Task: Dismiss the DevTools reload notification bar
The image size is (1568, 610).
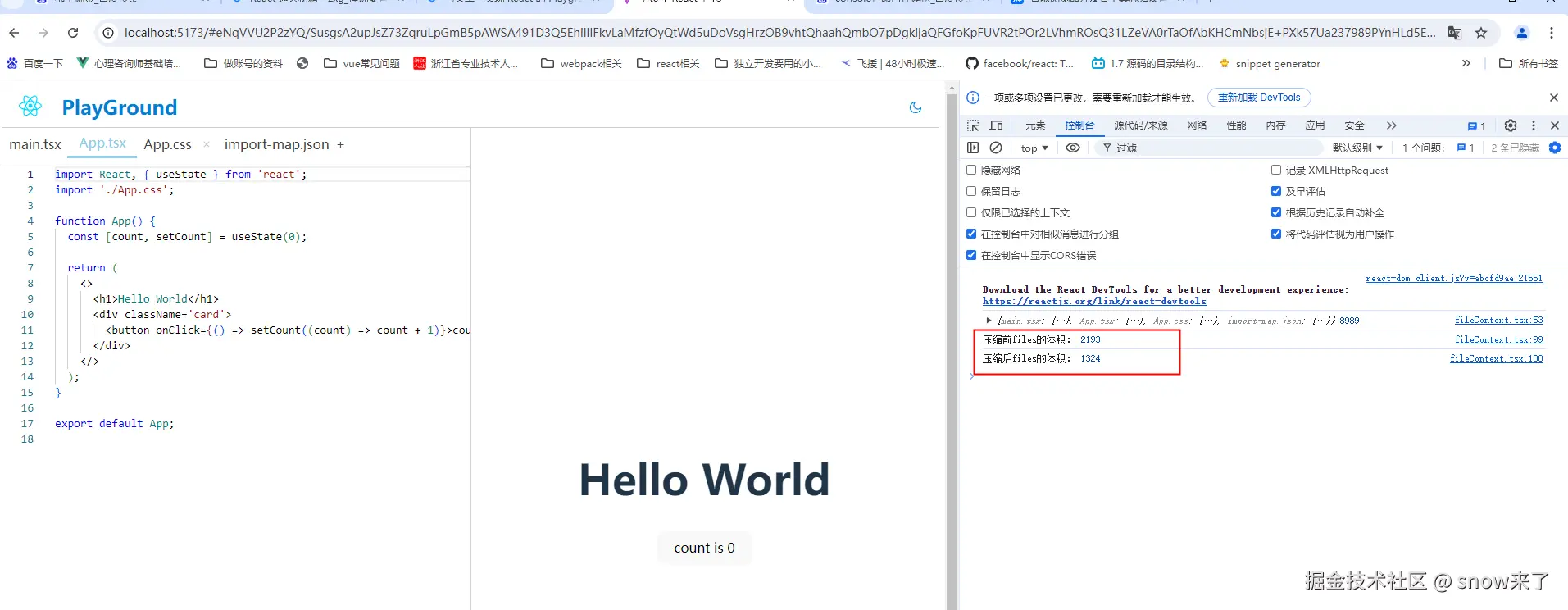Action: pos(1553,98)
